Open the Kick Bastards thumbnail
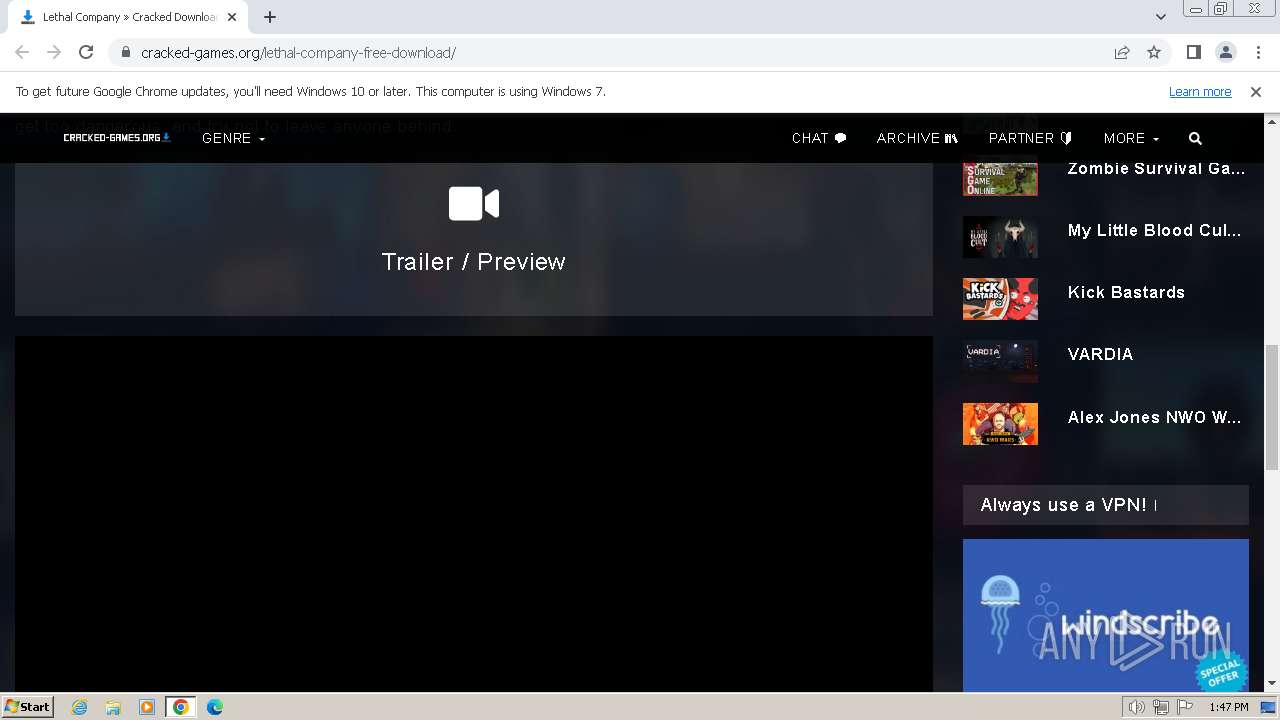 [x=1000, y=299]
